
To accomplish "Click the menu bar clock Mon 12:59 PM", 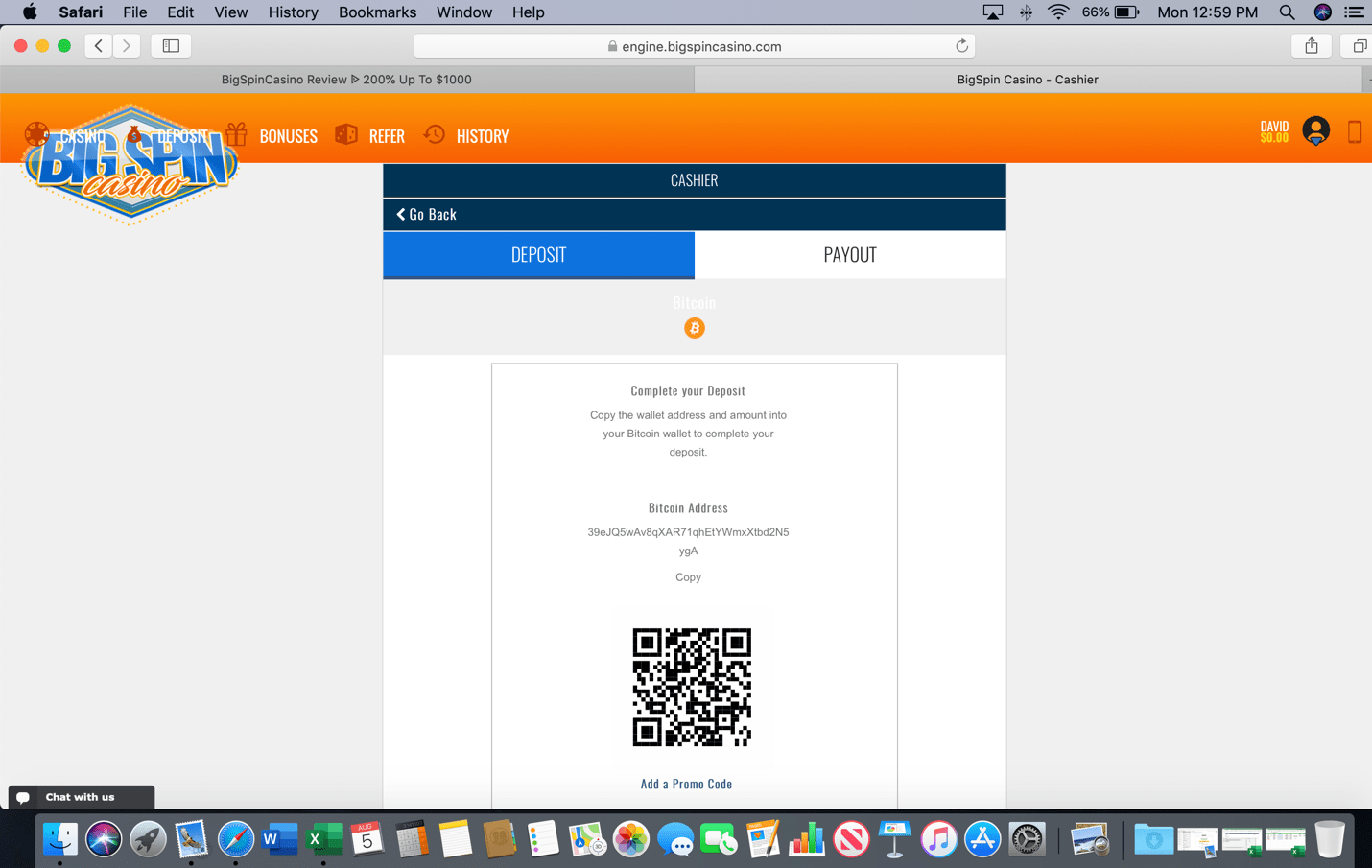I will click(1207, 12).
